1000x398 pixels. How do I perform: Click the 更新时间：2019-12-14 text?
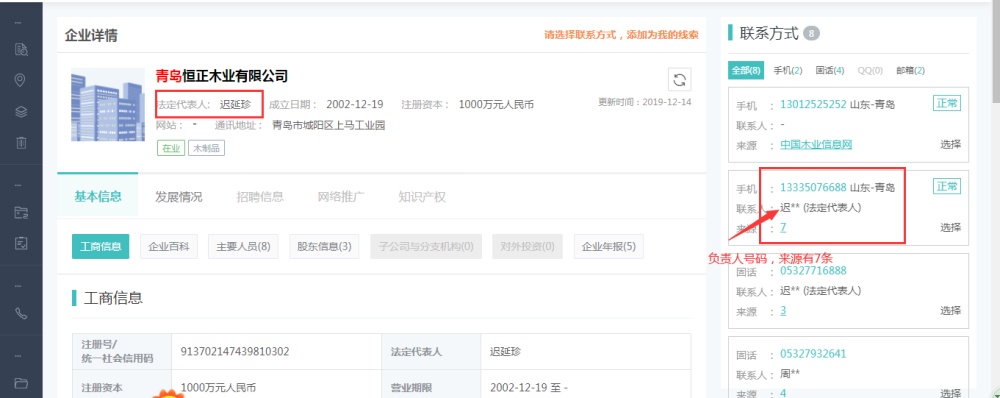645,101
